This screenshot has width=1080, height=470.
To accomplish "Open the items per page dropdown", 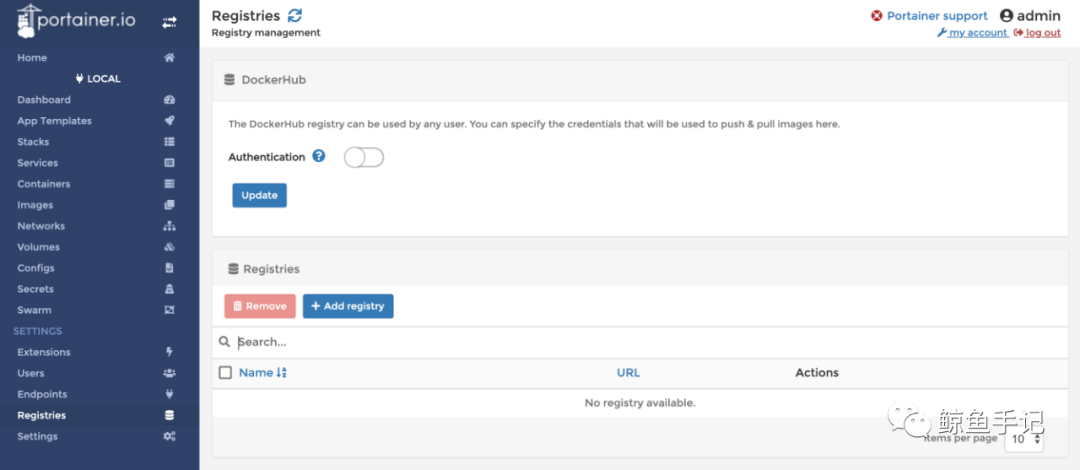I will [x=1025, y=438].
